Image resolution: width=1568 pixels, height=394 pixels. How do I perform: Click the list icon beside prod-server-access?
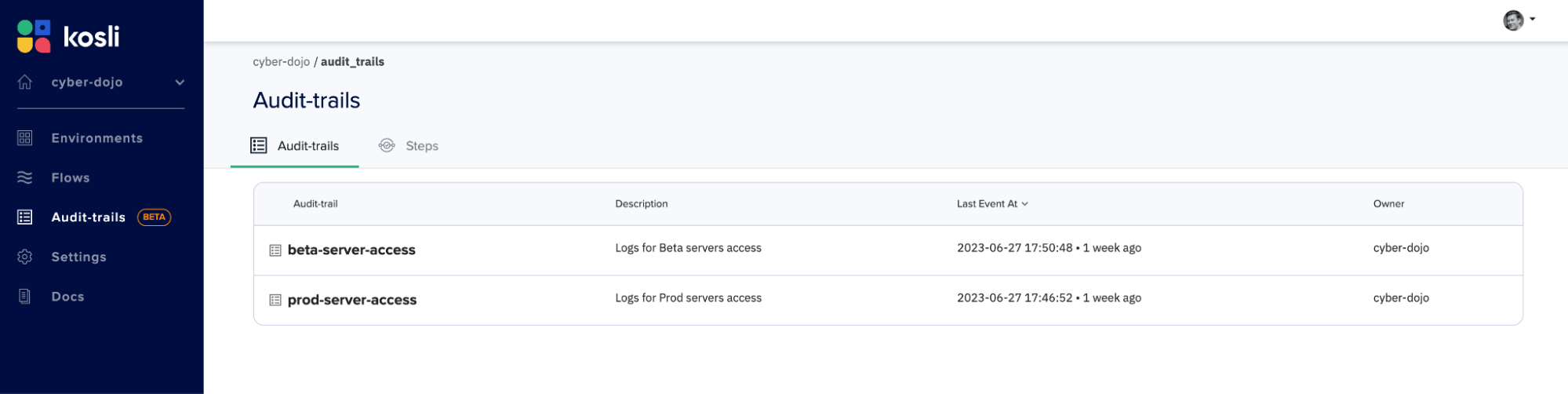click(x=275, y=300)
